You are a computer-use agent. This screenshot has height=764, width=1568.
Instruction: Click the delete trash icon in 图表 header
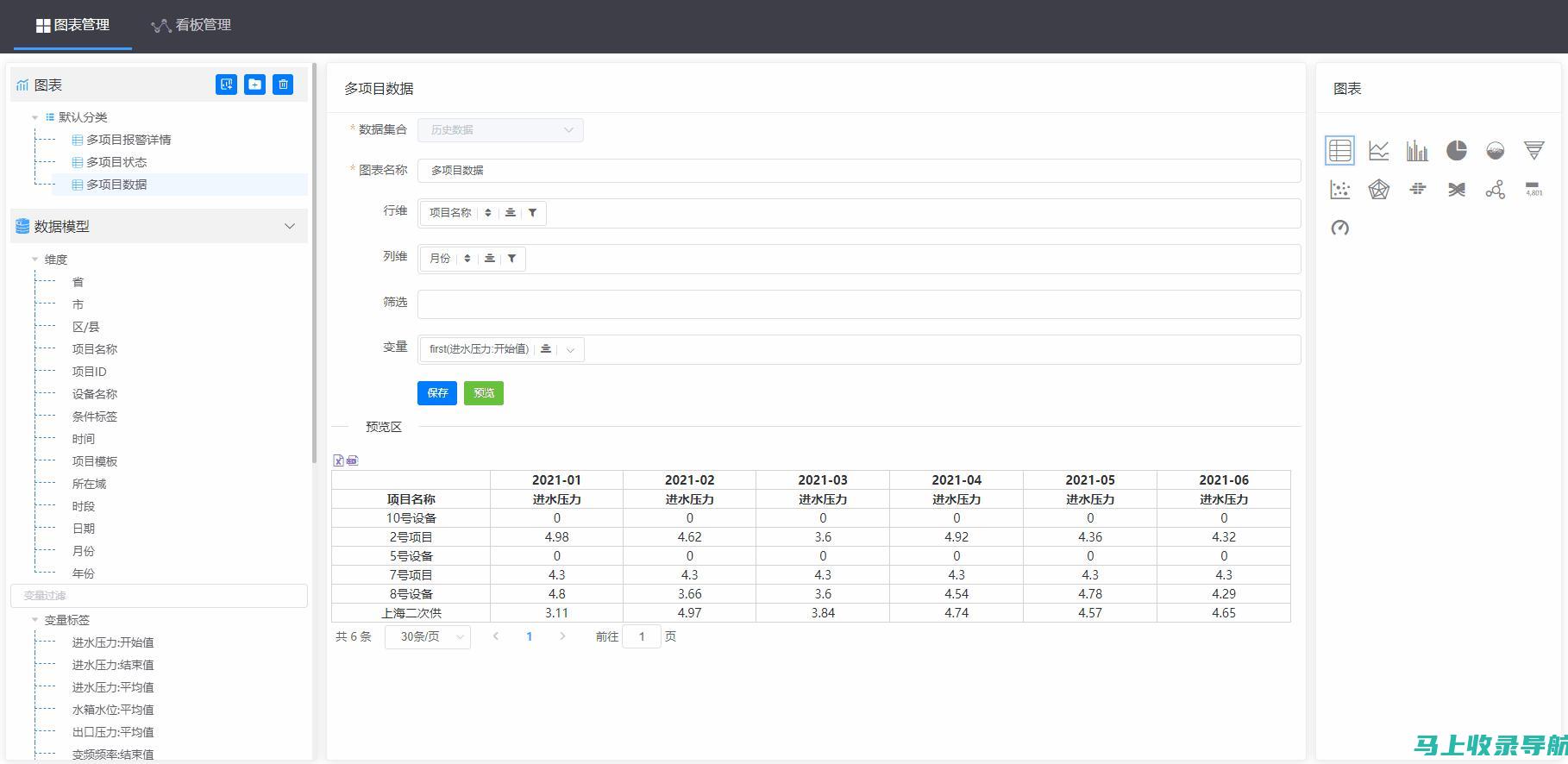tap(283, 85)
